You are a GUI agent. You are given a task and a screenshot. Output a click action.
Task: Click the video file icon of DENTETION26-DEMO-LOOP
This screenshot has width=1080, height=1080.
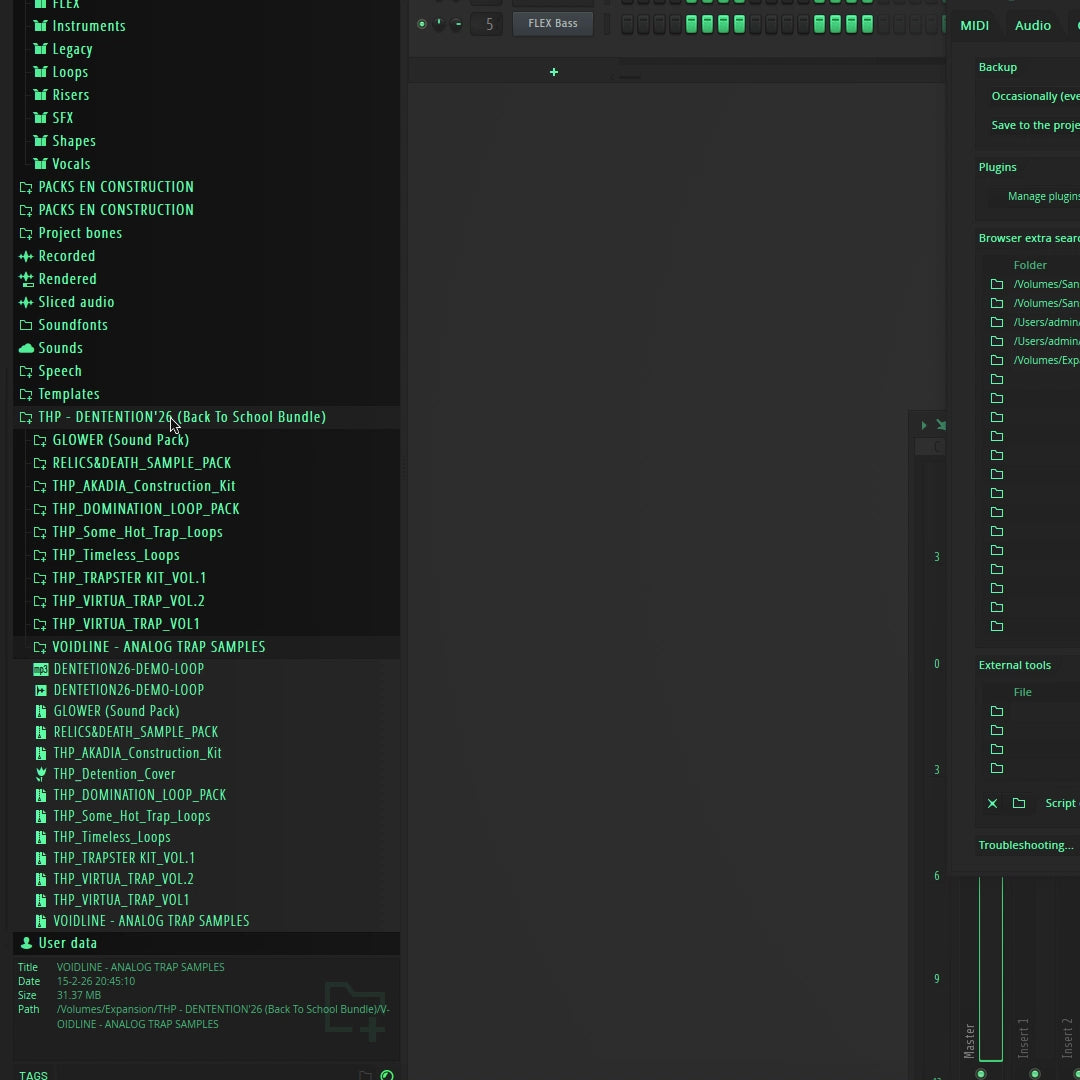pyautogui.click(x=41, y=690)
